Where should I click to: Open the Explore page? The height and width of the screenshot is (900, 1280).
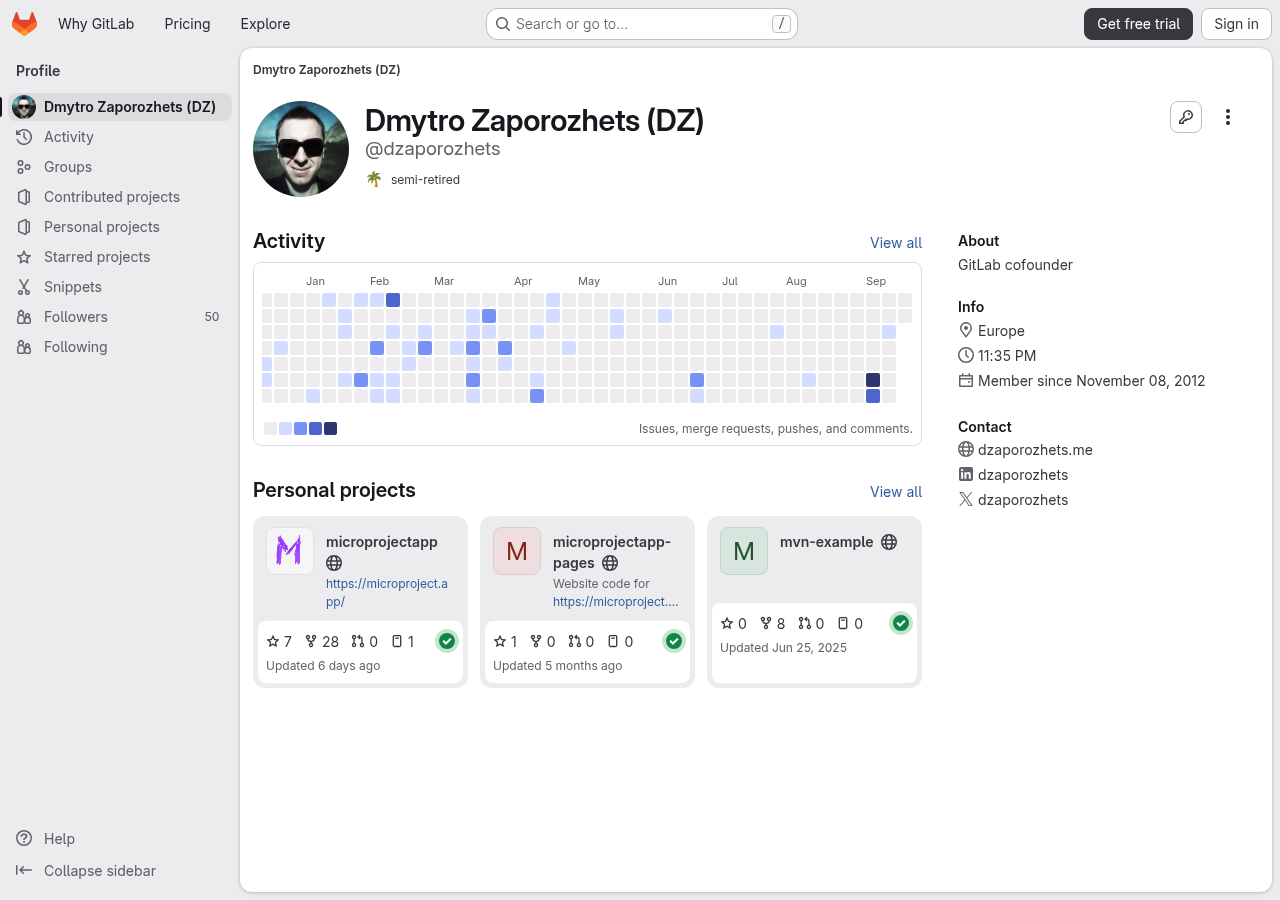click(265, 24)
